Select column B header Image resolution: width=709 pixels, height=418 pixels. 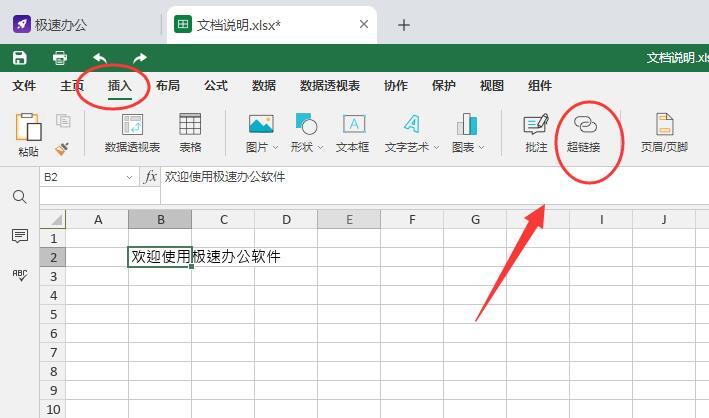(x=161, y=219)
